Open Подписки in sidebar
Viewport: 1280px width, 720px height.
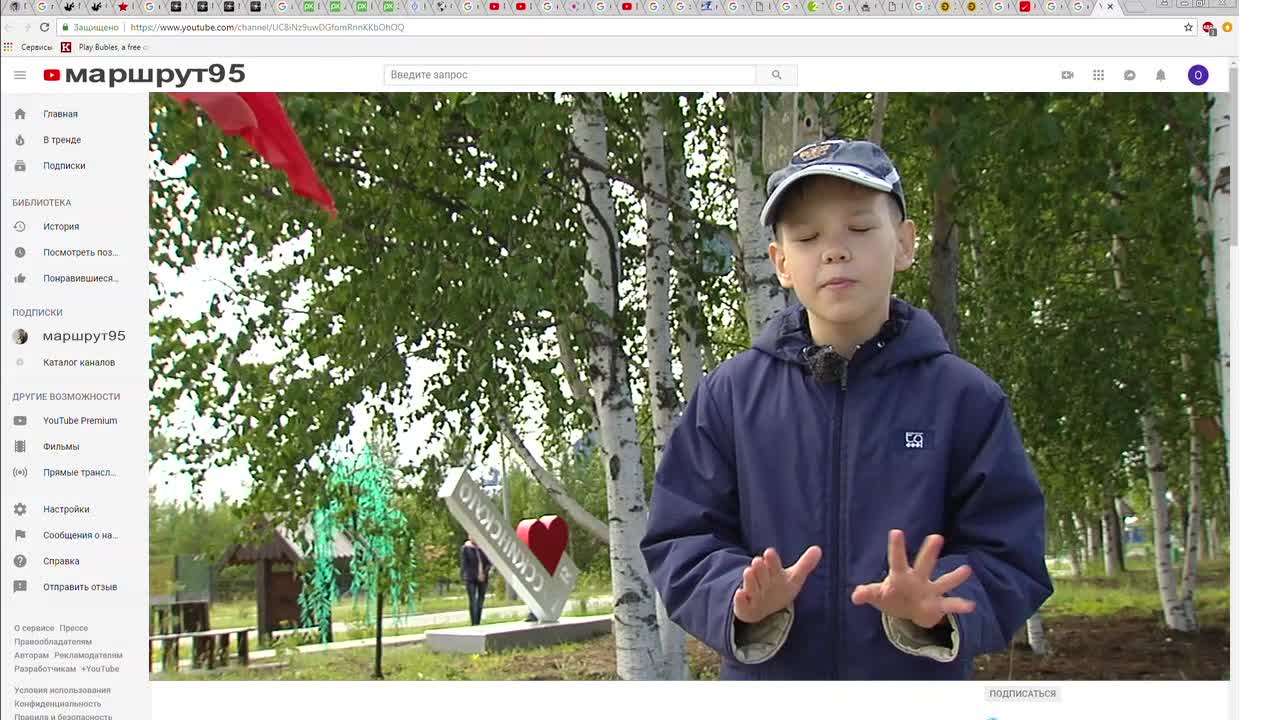[x=64, y=166]
